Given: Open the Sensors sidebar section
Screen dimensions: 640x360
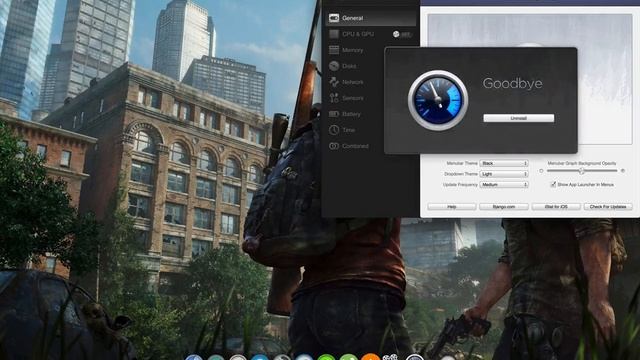Looking at the screenshot, I should [x=346, y=98].
